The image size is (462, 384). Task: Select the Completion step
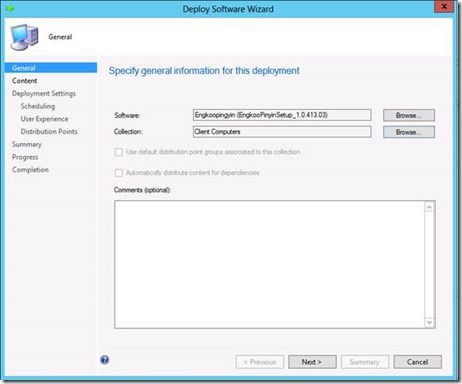click(30, 170)
